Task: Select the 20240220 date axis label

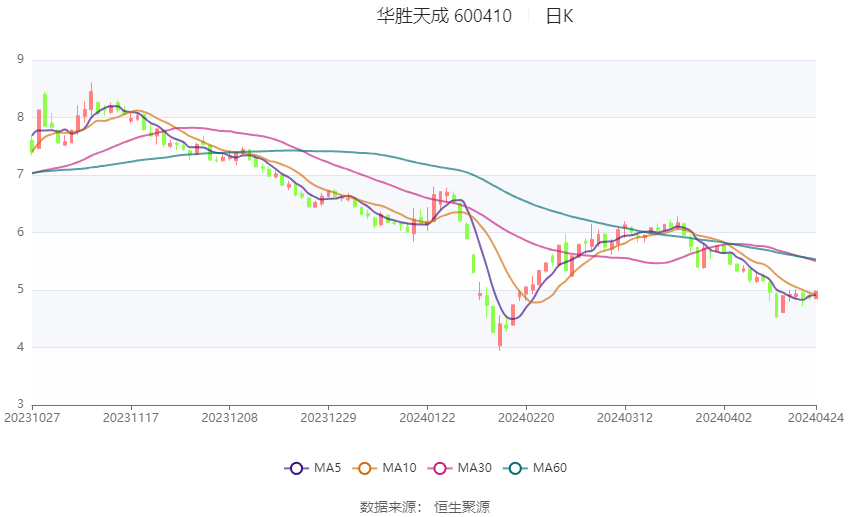Action: click(x=526, y=418)
